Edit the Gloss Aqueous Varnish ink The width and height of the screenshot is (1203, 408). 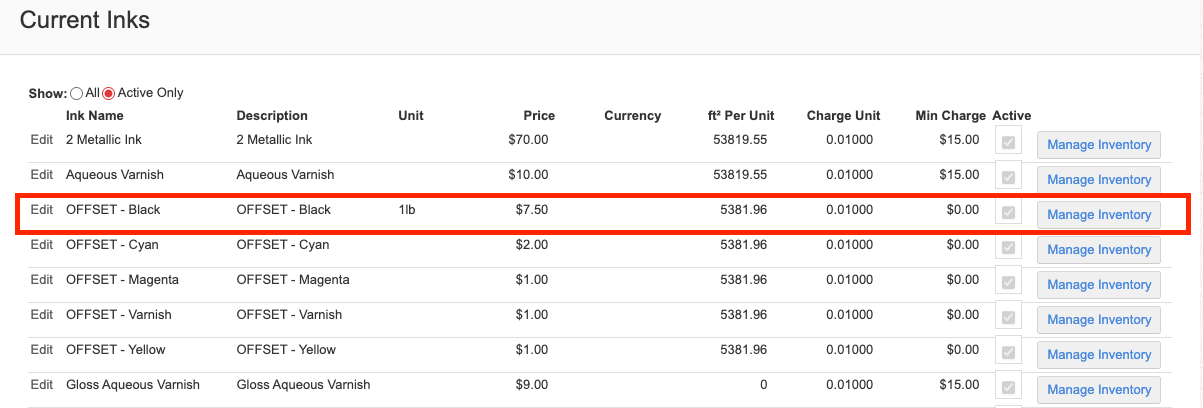[x=41, y=385]
